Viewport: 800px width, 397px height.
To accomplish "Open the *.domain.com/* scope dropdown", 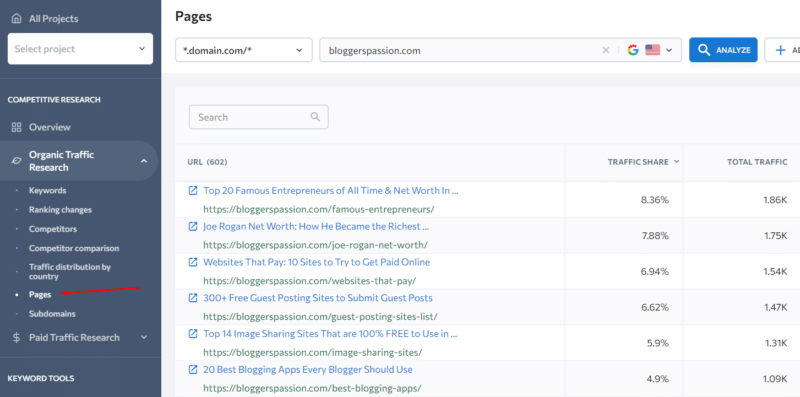I will pyautogui.click(x=244, y=50).
